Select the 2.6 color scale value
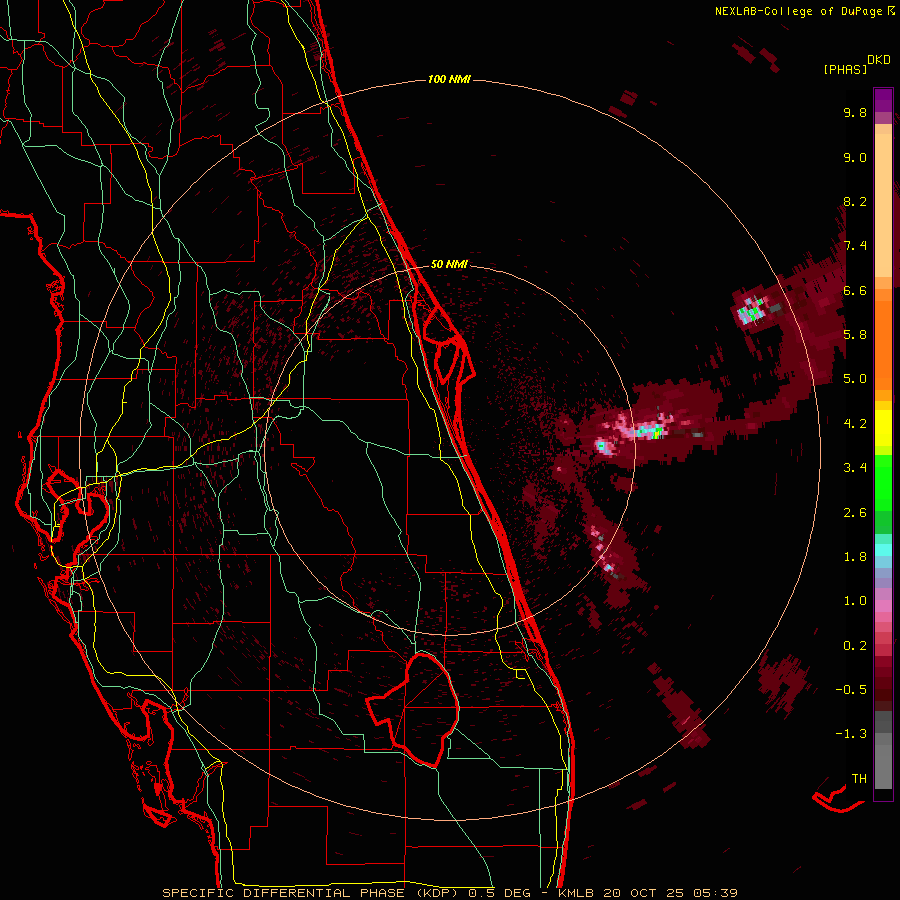Viewport: 900px width, 900px height. (855, 513)
